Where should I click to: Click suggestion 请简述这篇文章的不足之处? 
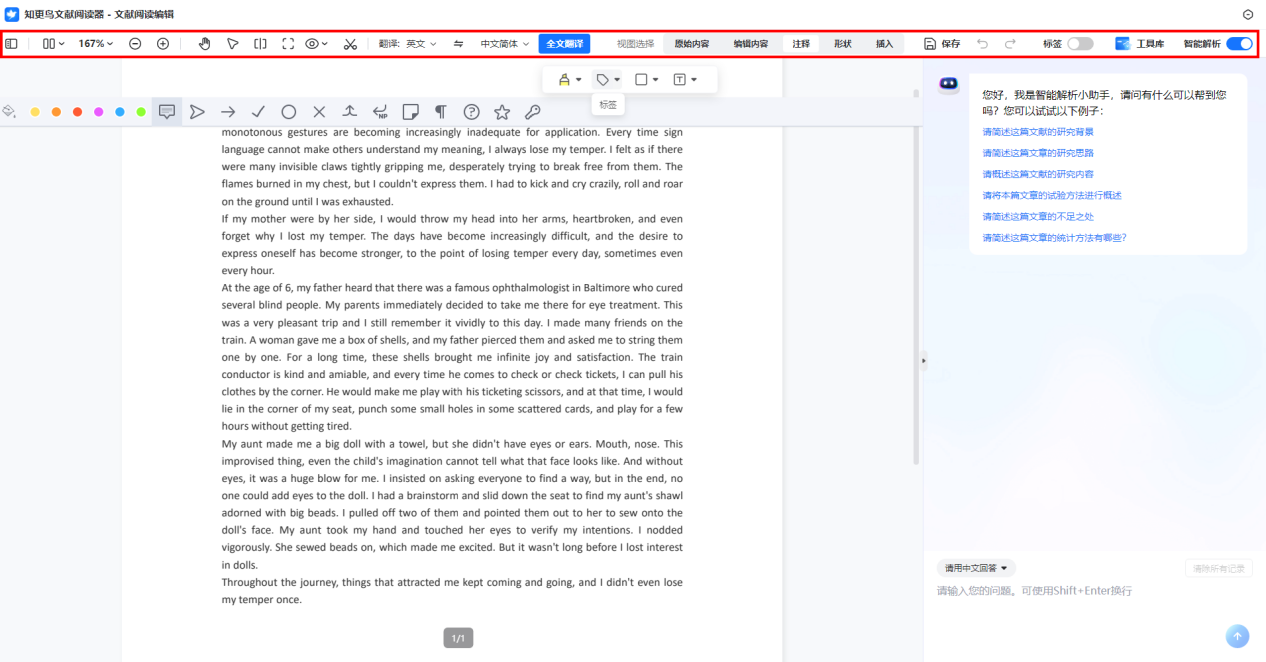tap(1038, 216)
